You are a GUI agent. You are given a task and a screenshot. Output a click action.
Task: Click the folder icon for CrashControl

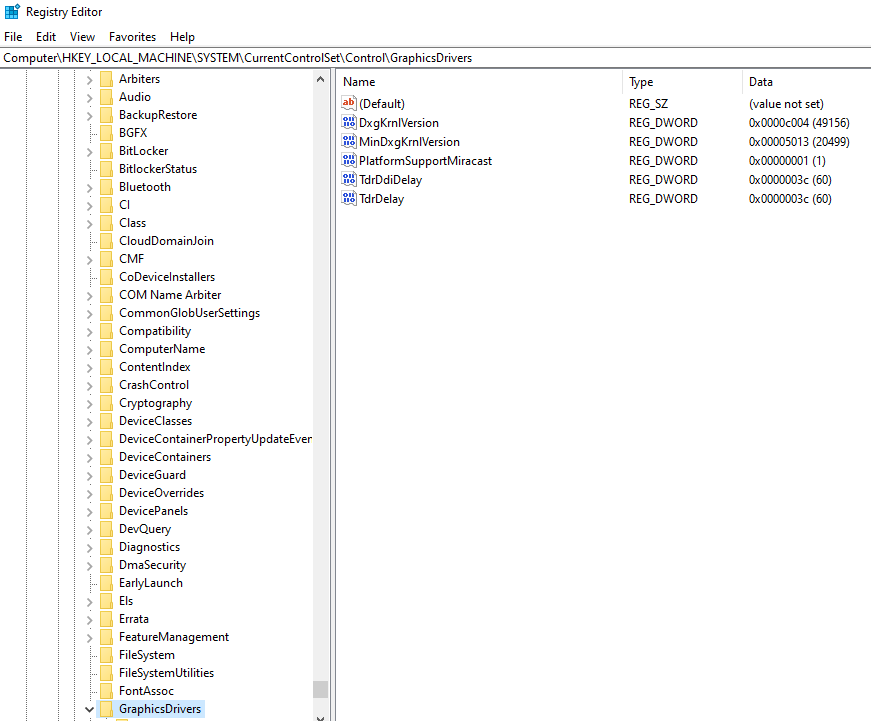(x=106, y=385)
